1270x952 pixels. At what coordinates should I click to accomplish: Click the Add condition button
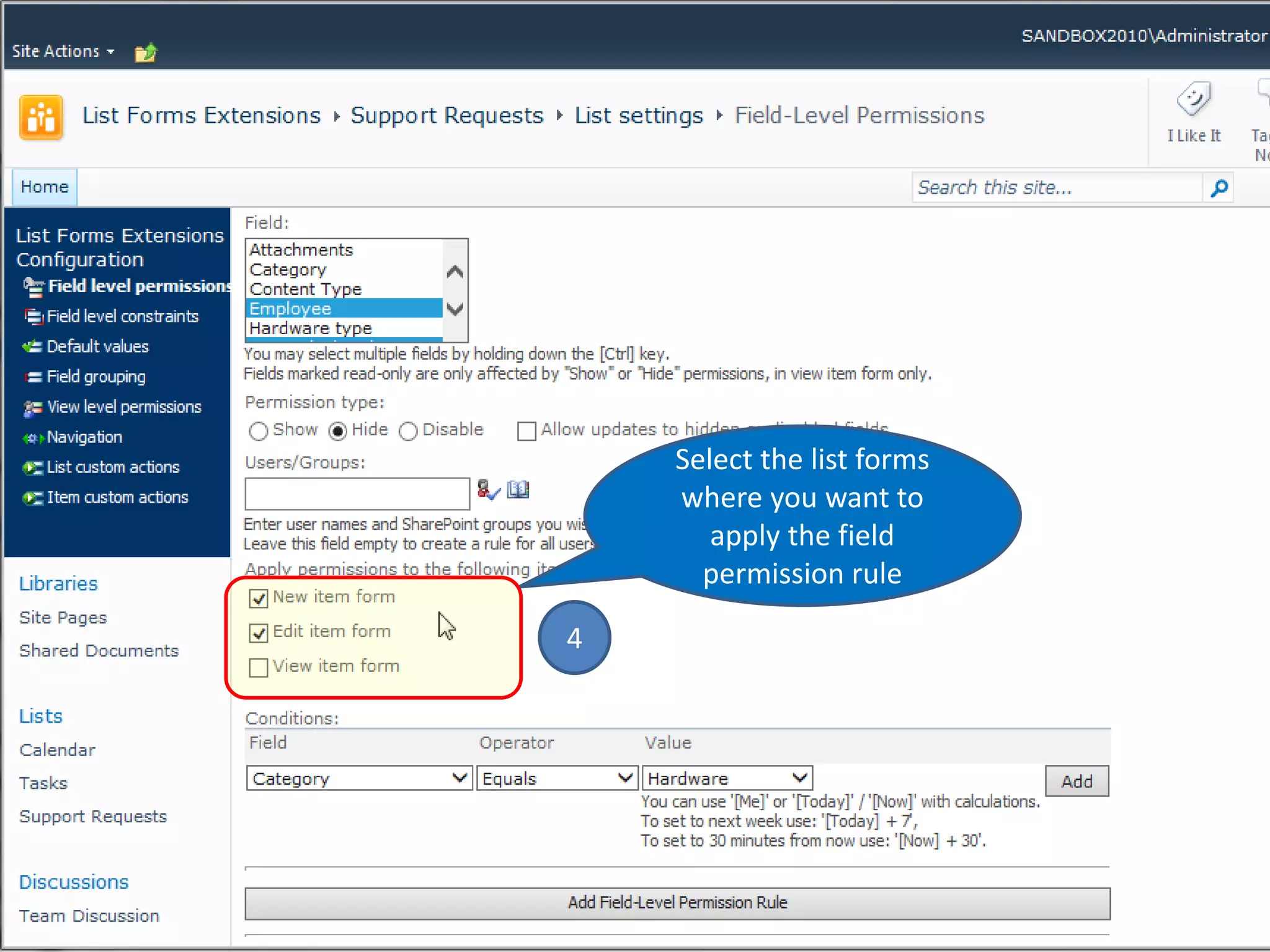(1077, 782)
